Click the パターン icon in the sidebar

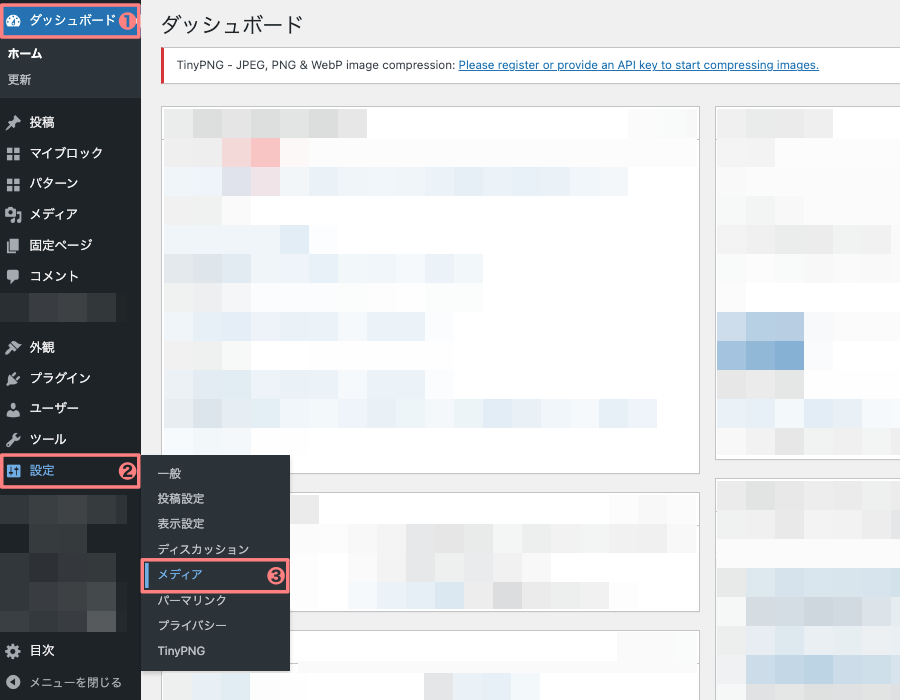(14, 183)
